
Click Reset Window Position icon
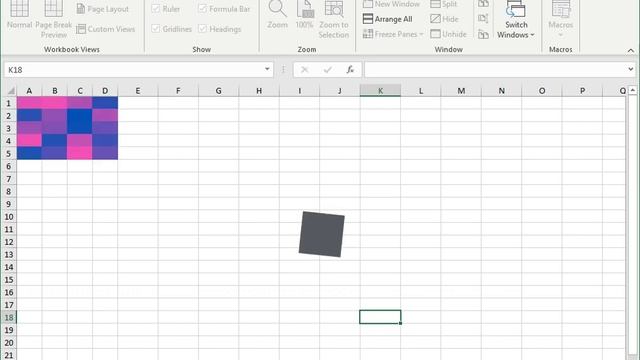(x=483, y=34)
